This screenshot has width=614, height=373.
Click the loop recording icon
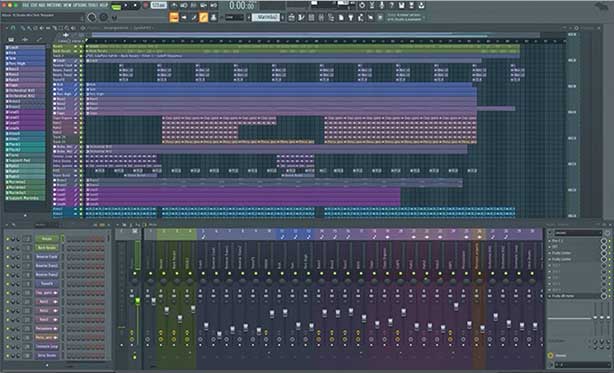[x=214, y=6]
